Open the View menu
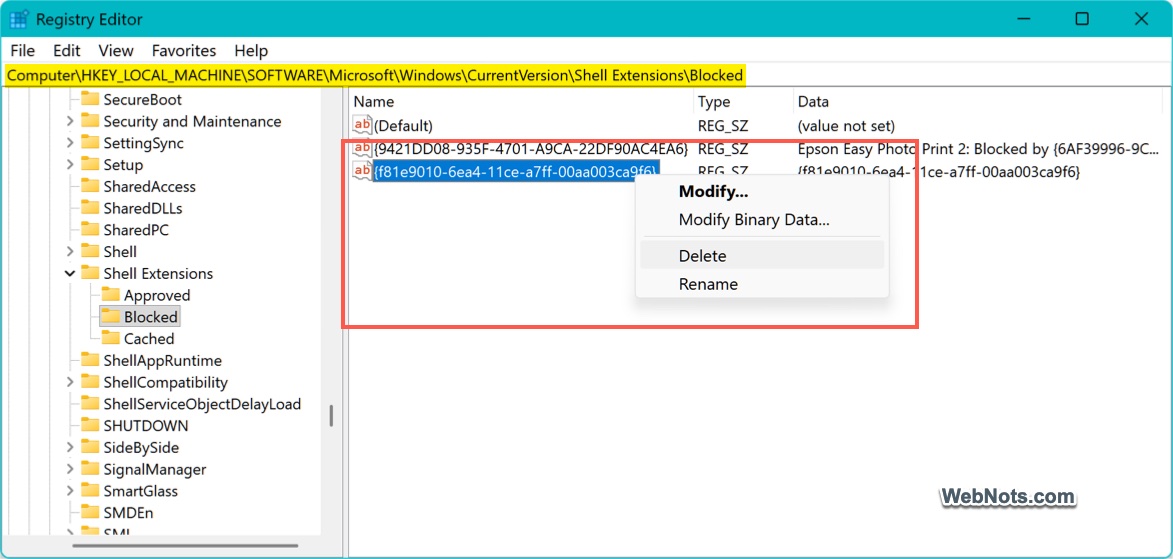The image size is (1173, 559). pos(116,51)
